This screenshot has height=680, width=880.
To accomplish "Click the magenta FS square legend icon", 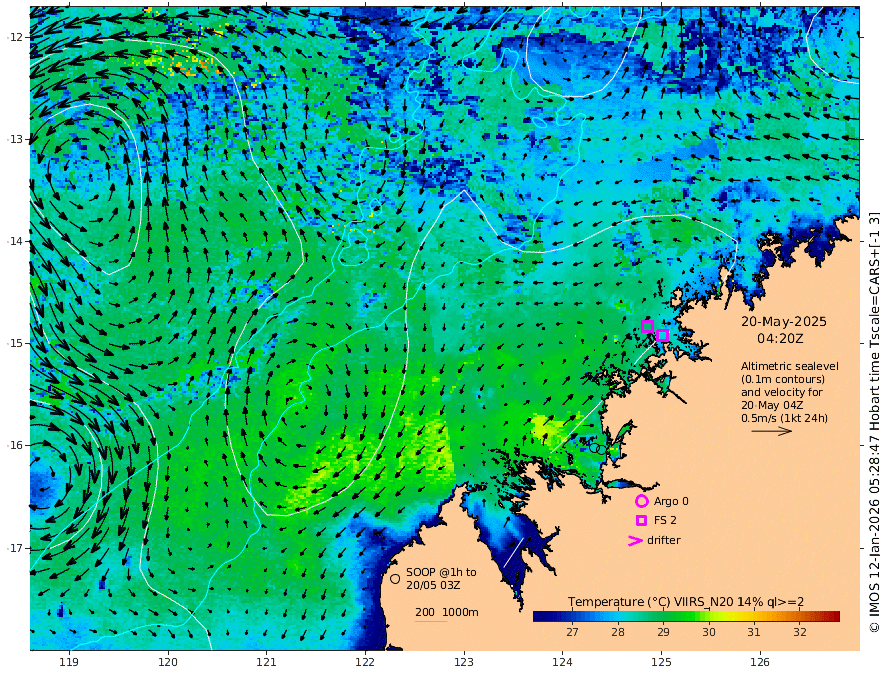I will coord(641,521).
